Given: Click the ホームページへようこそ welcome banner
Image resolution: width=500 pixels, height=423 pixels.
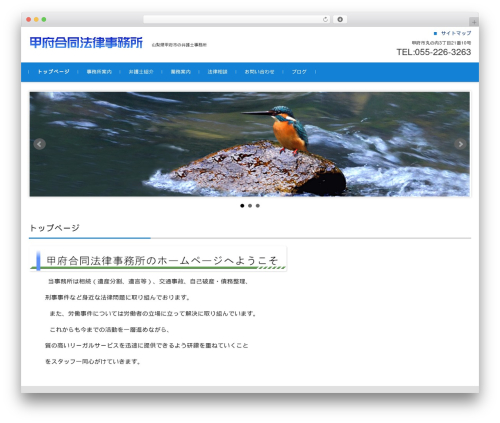Looking at the screenshot, I should pos(158,259).
